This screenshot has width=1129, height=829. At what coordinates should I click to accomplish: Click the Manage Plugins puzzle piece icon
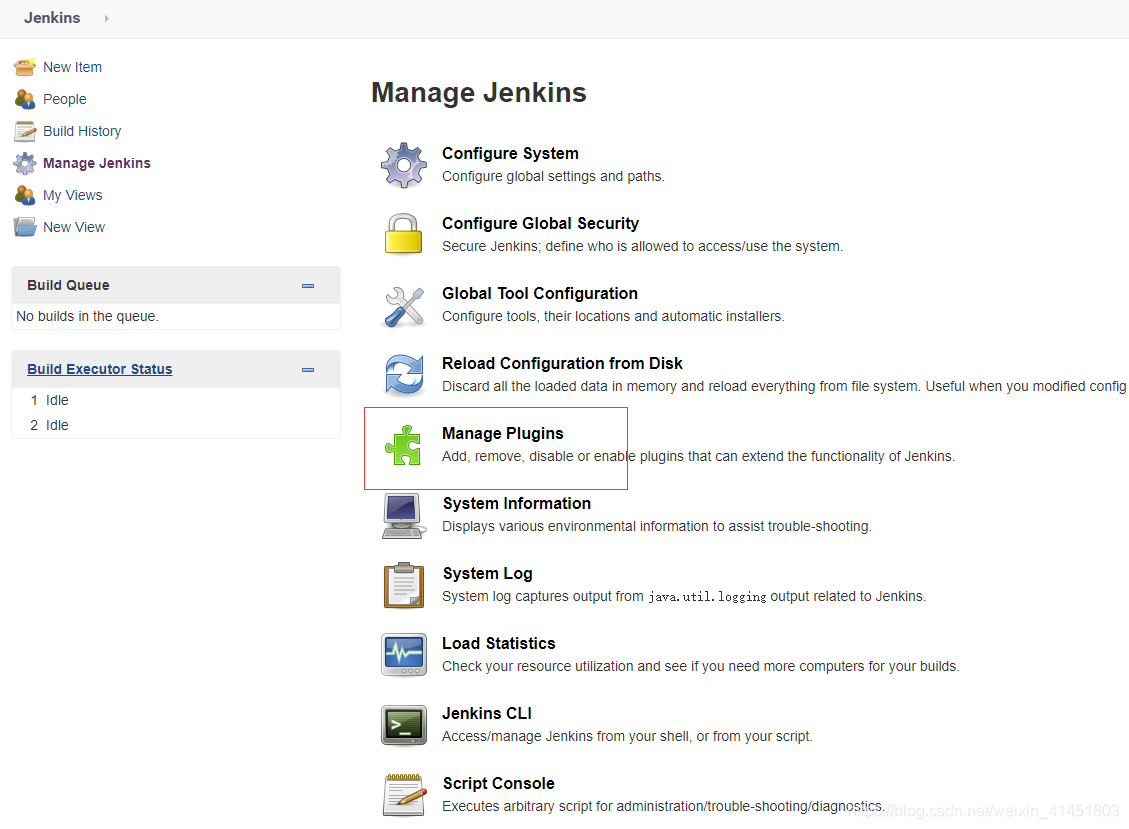pyautogui.click(x=403, y=444)
